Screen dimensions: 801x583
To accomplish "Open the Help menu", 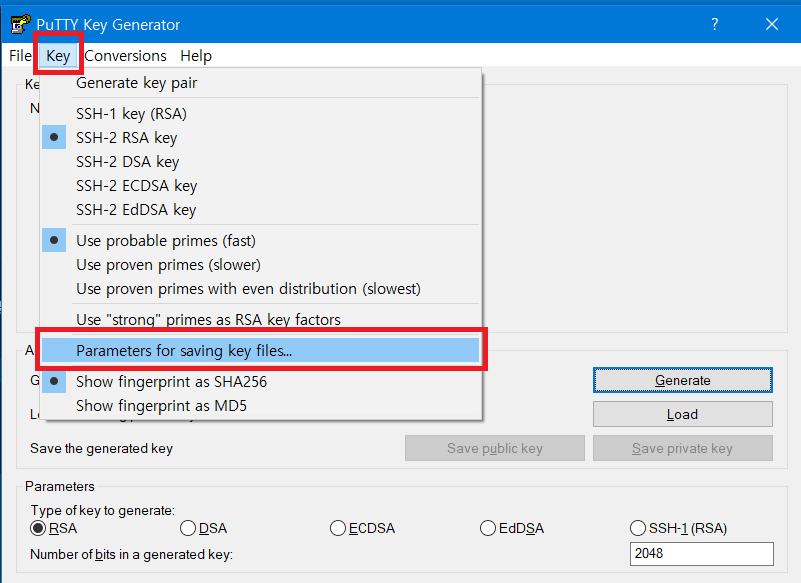I will pyautogui.click(x=196, y=56).
